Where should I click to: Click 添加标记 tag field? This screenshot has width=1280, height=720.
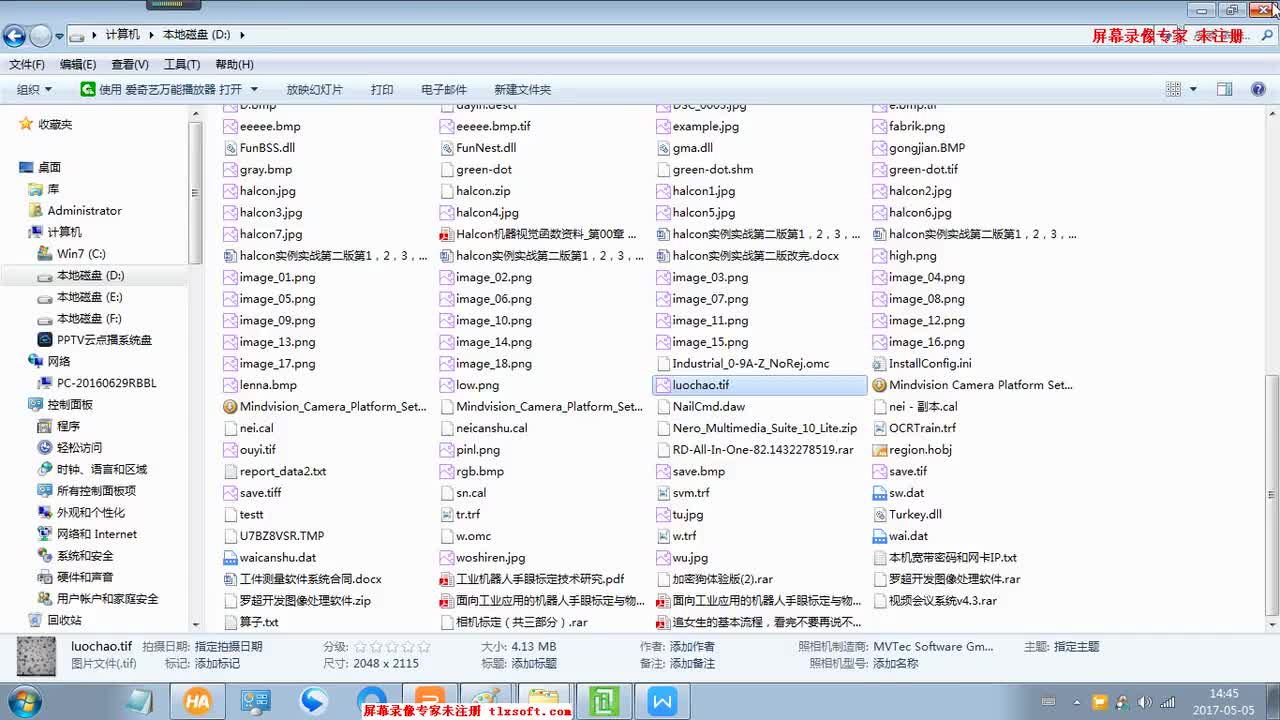(x=217, y=664)
